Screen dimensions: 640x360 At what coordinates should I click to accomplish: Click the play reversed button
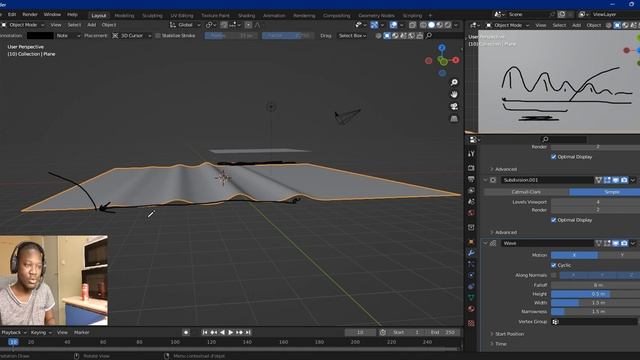point(222,332)
